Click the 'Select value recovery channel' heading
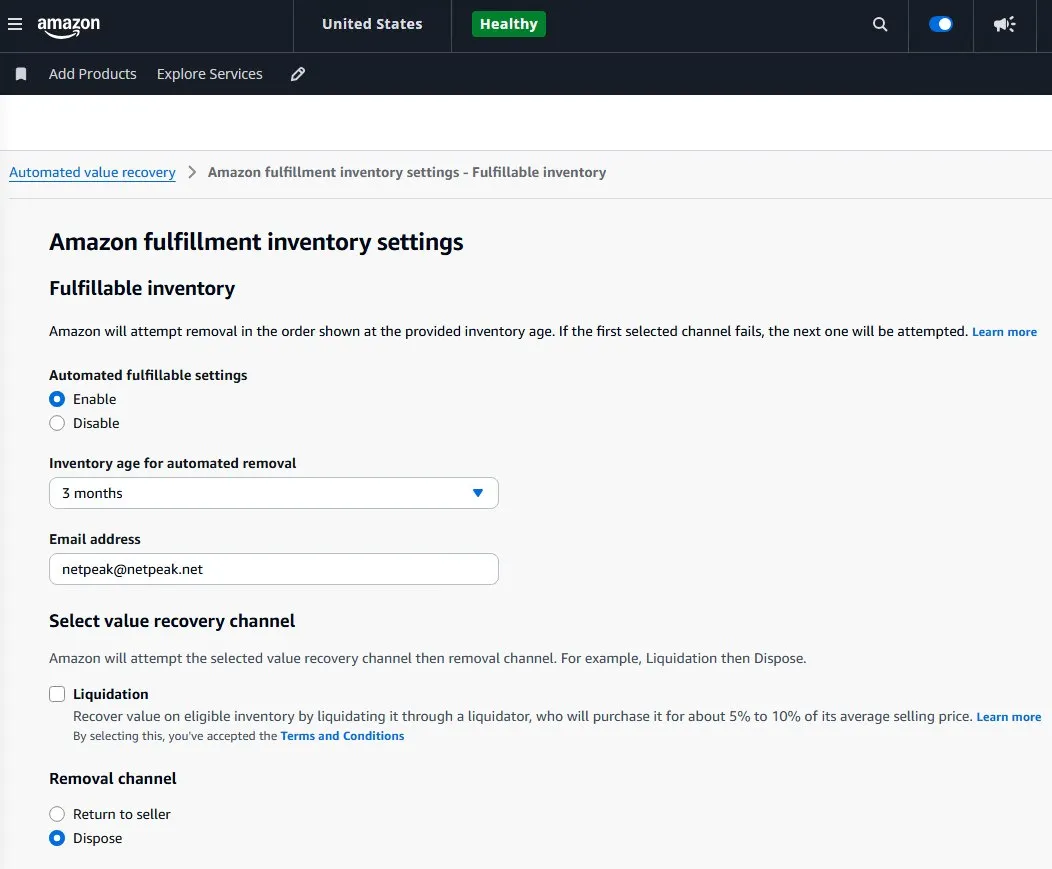Image resolution: width=1052 pixels, height=869 pixels. (172, 621)
